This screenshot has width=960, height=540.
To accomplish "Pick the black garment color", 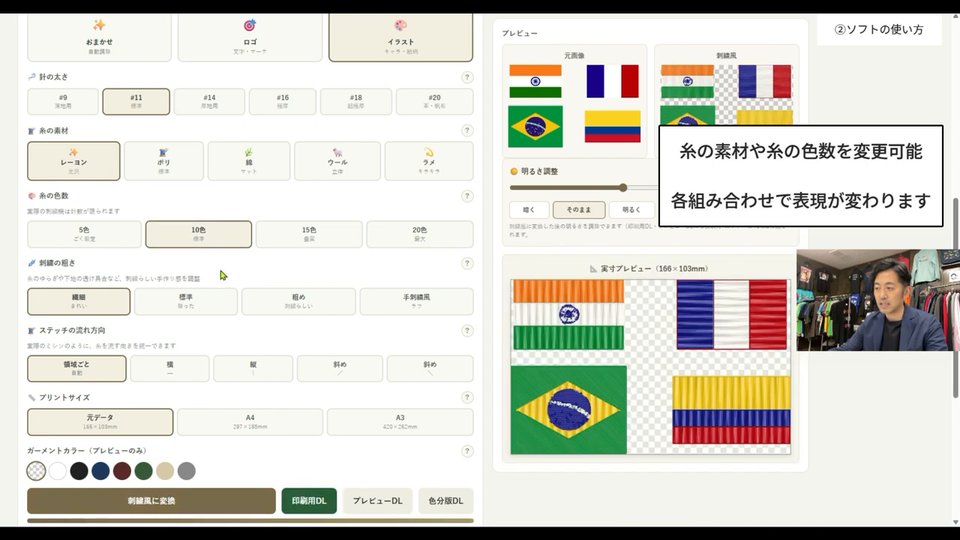I will point(79,471).
